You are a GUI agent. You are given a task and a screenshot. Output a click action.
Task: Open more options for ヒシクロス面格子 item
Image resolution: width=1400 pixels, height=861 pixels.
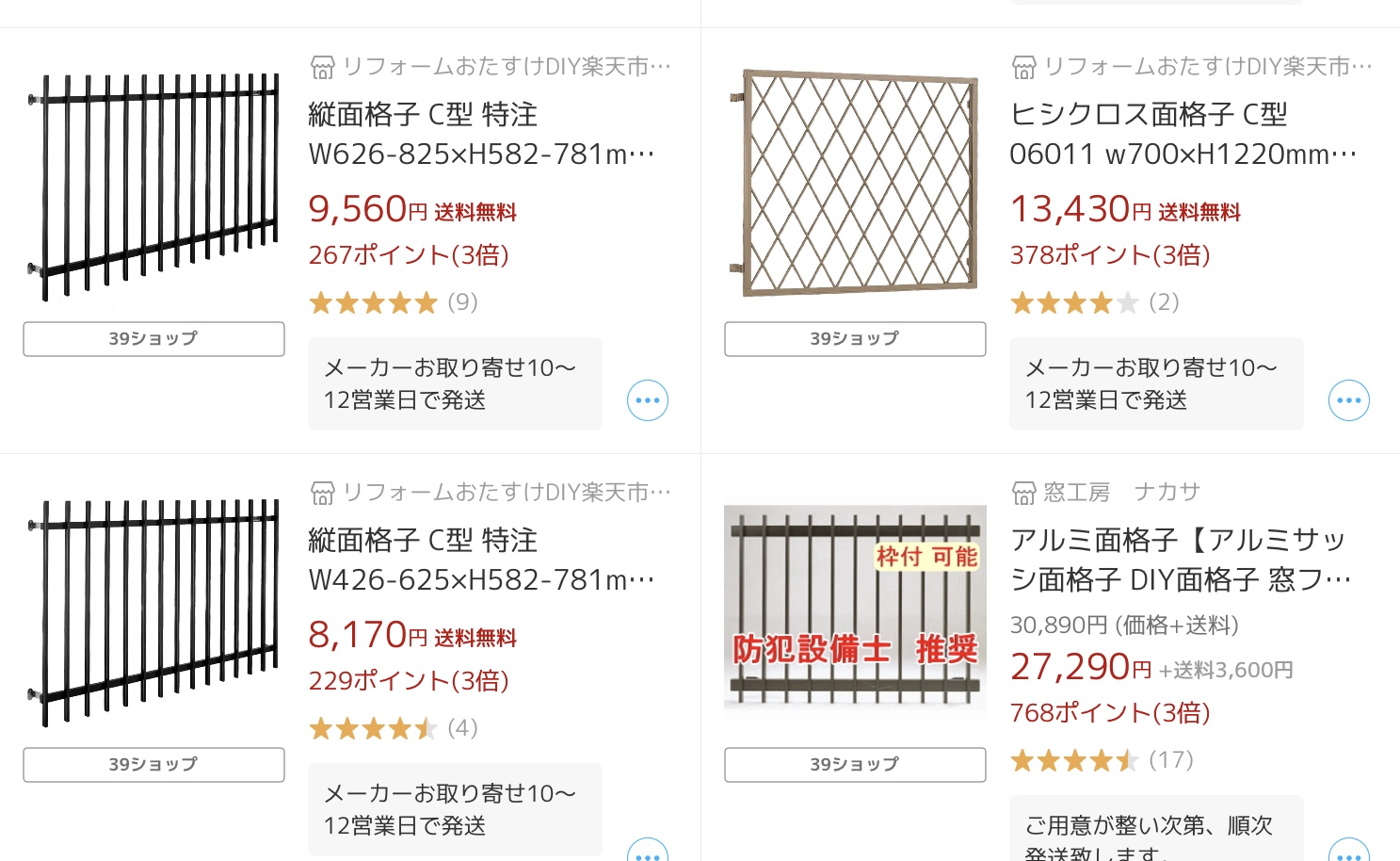pyautogui.click(x=1349, y=400)
